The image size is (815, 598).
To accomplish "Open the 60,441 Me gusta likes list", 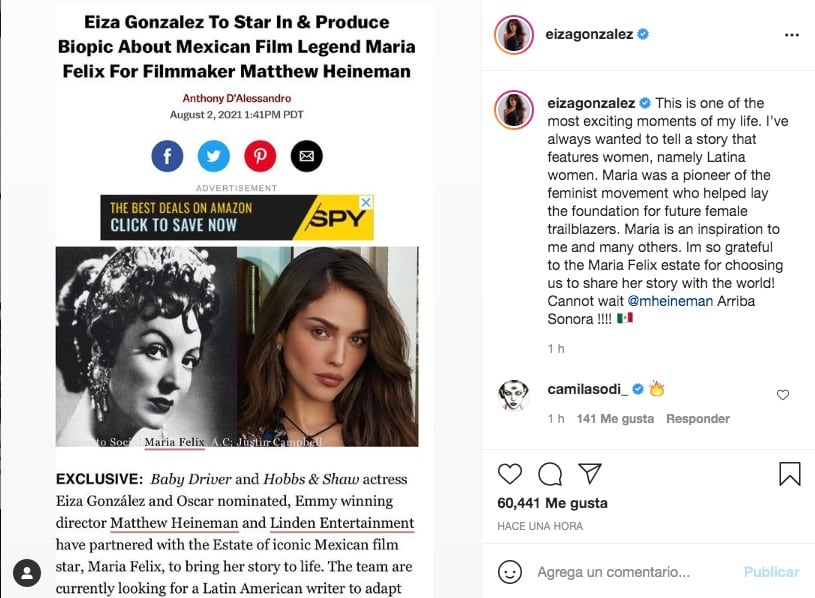I will pyautogui.click(x=552, y=503).
